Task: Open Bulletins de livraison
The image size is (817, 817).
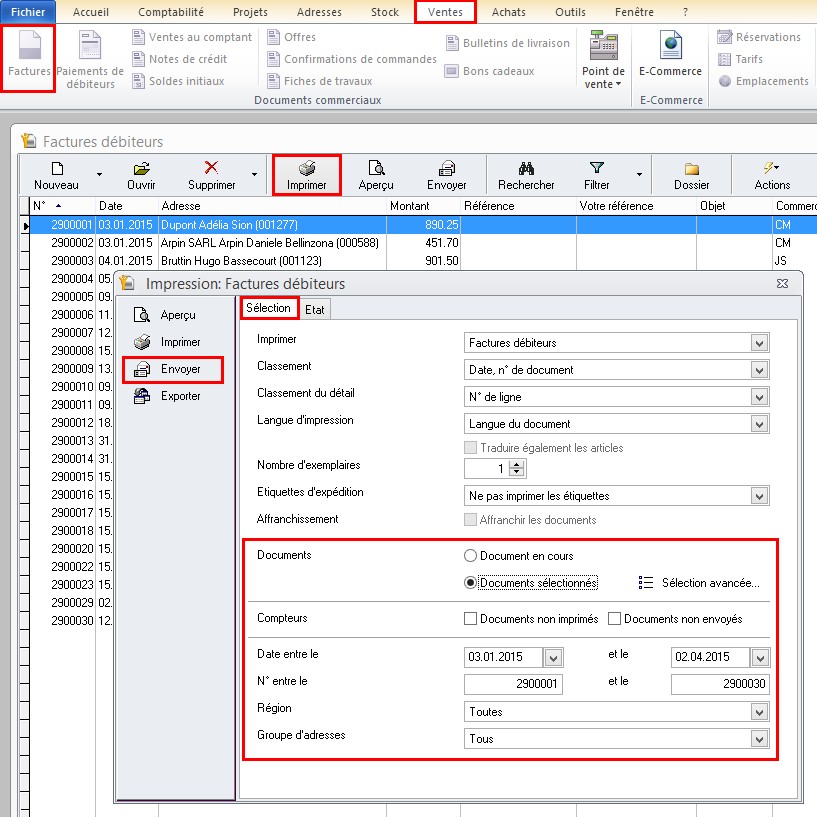Action: coord(507,43)
